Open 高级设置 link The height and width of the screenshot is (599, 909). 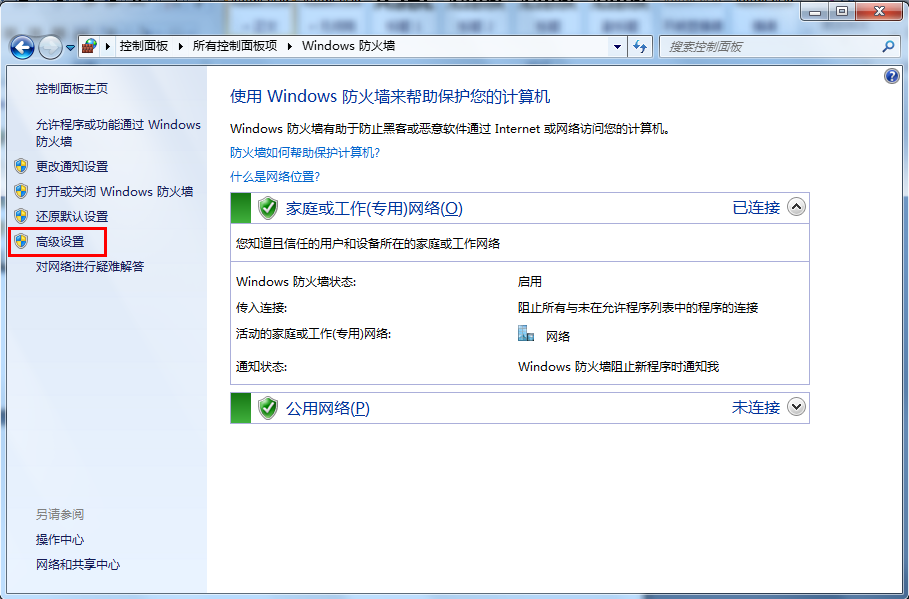click(60, 241)
